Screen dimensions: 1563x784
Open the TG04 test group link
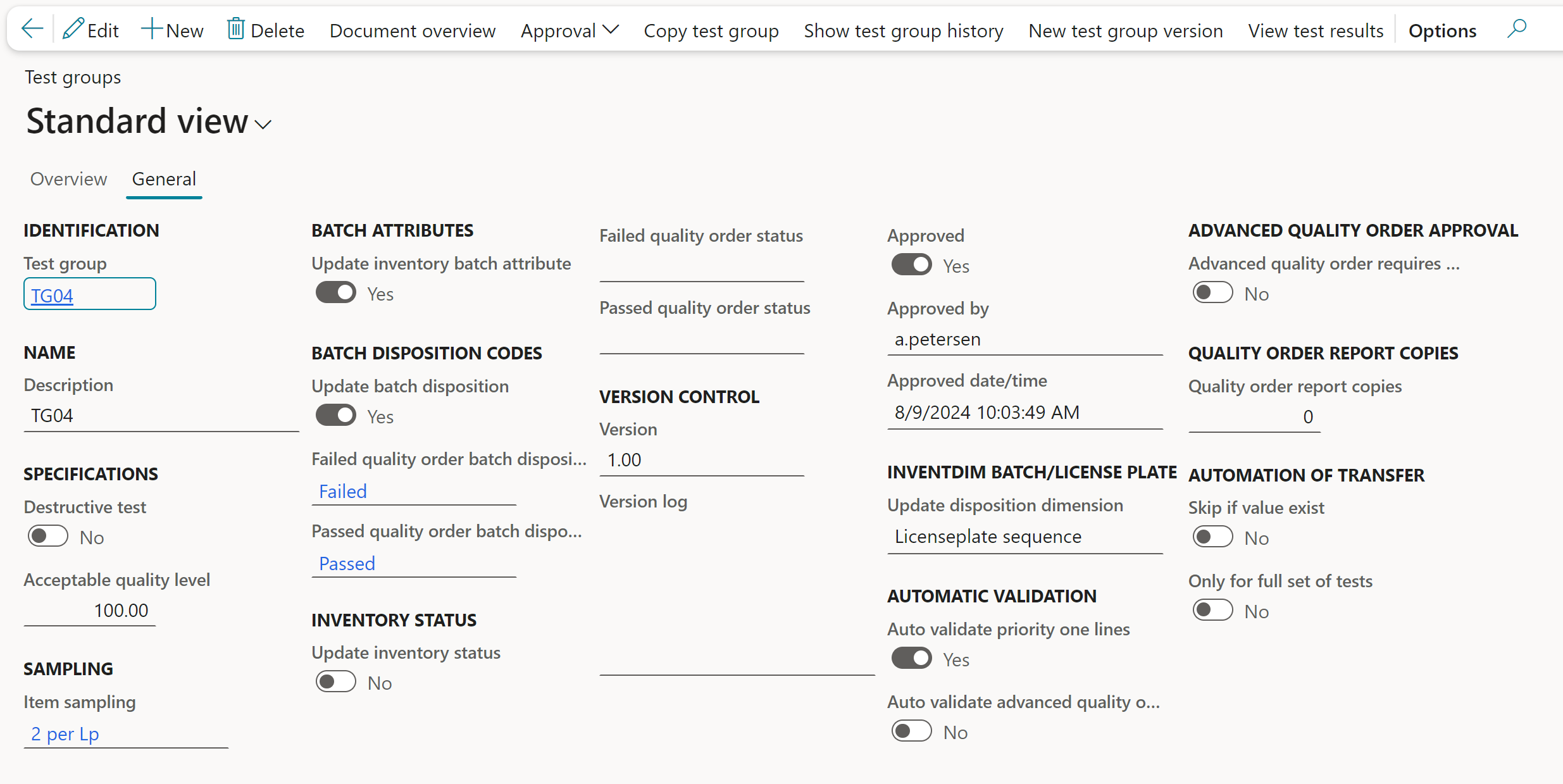tap(53, 296)
